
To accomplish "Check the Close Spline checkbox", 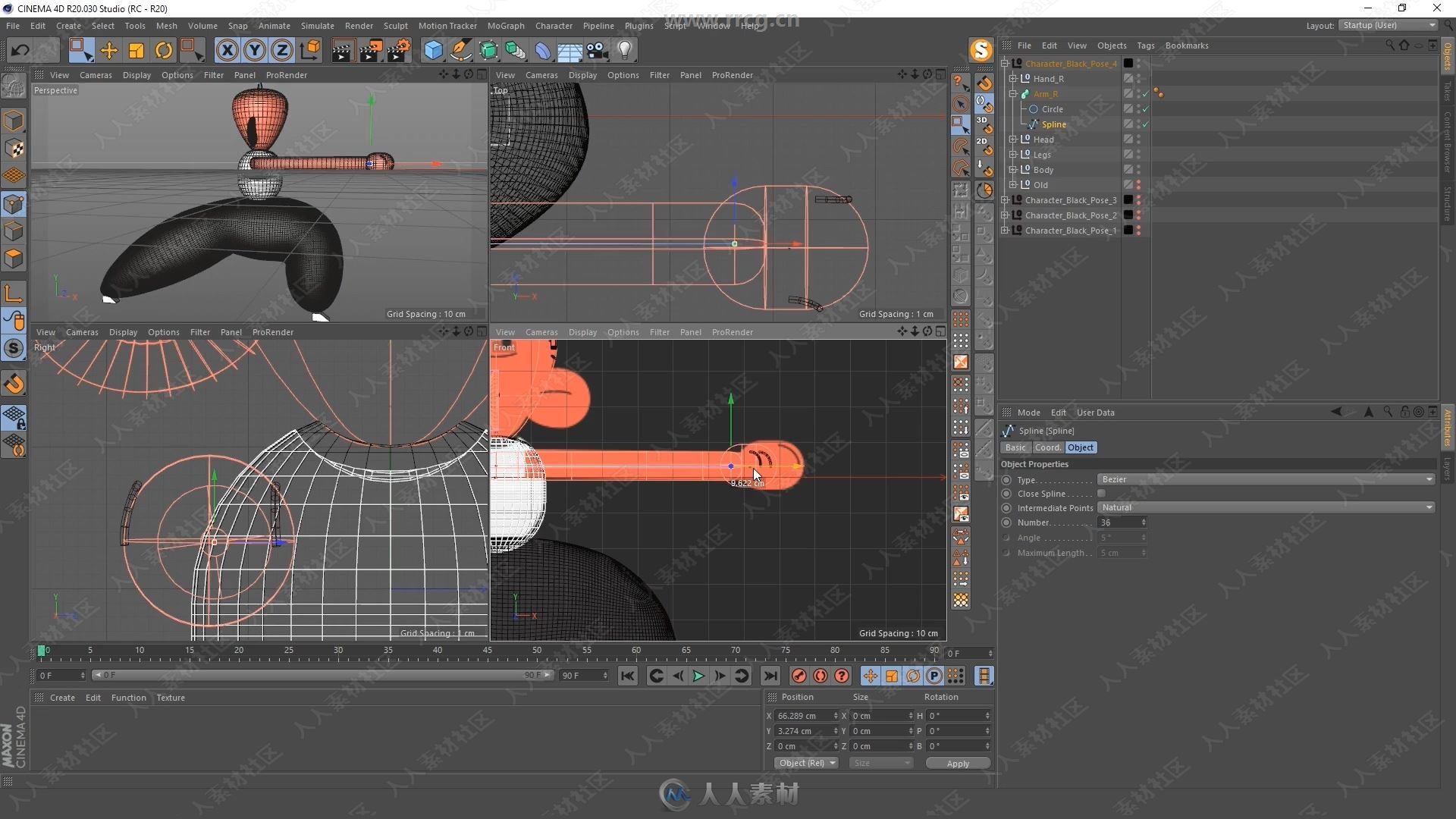I will pyautogui.click(x=1101, y=494).
